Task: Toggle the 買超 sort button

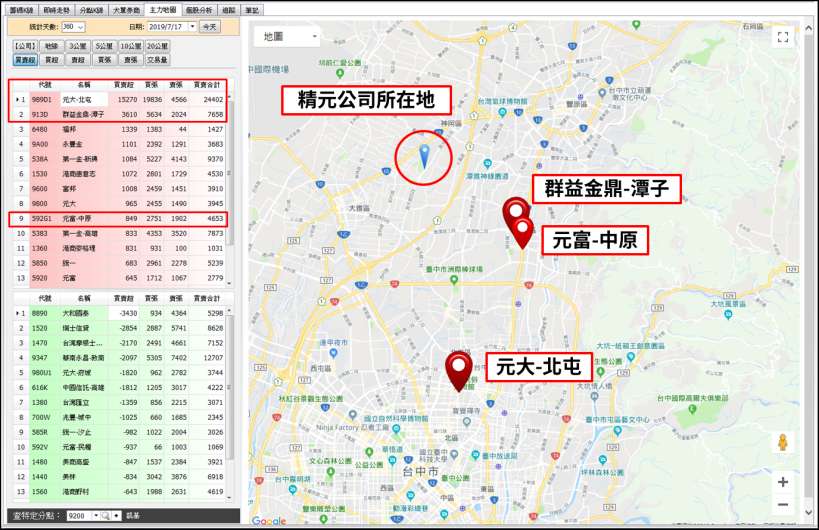Action: coord(52,60)
